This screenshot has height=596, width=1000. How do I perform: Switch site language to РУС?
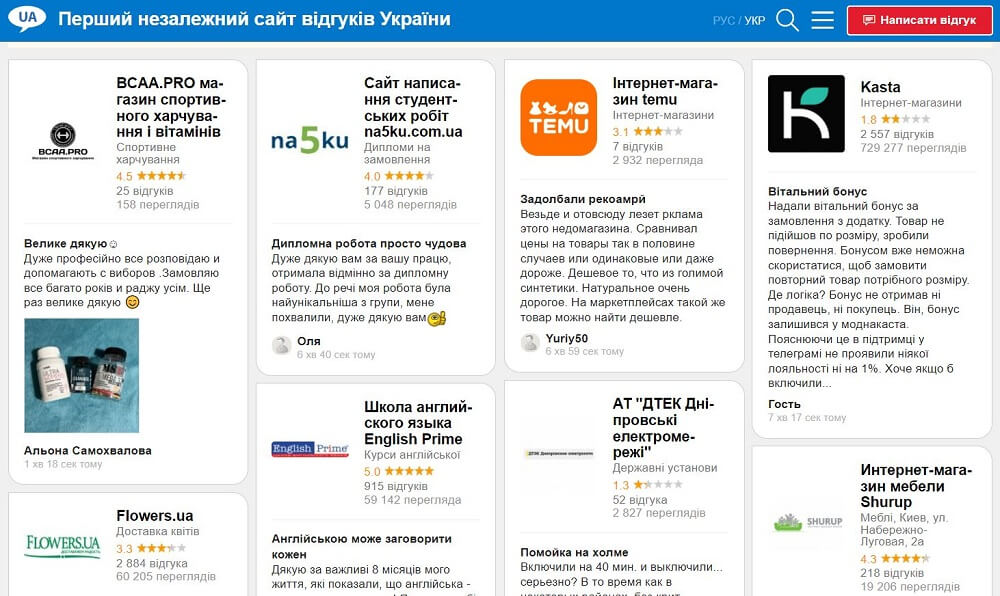pyautogui.click(x=727, y=18)
